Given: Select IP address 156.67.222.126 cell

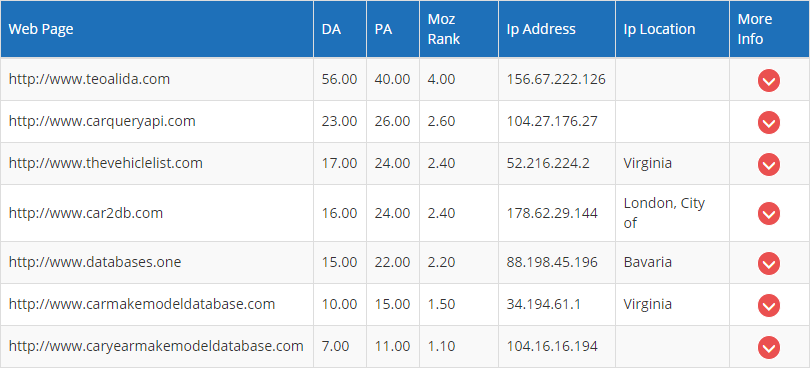Looking at the screenshot, I should (556, 80).
